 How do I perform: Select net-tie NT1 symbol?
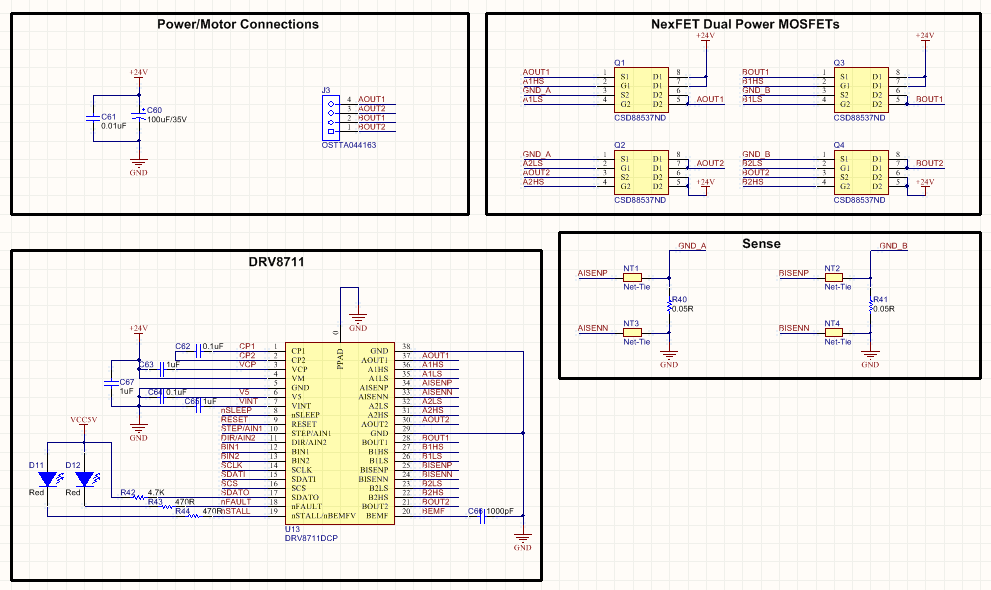(x=632, y=277)
